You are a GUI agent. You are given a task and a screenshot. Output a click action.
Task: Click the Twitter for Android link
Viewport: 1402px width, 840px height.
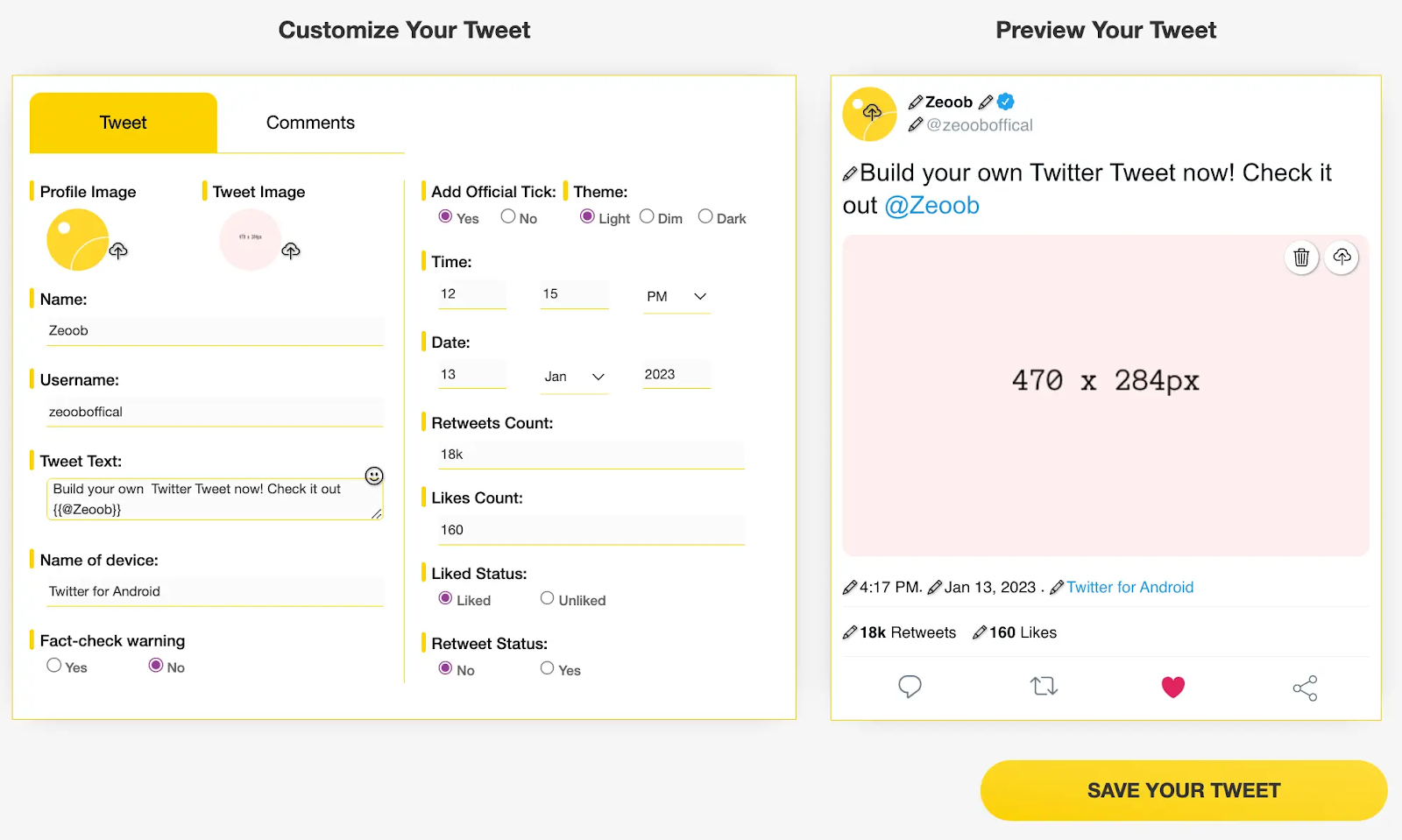coord(1129,588)
